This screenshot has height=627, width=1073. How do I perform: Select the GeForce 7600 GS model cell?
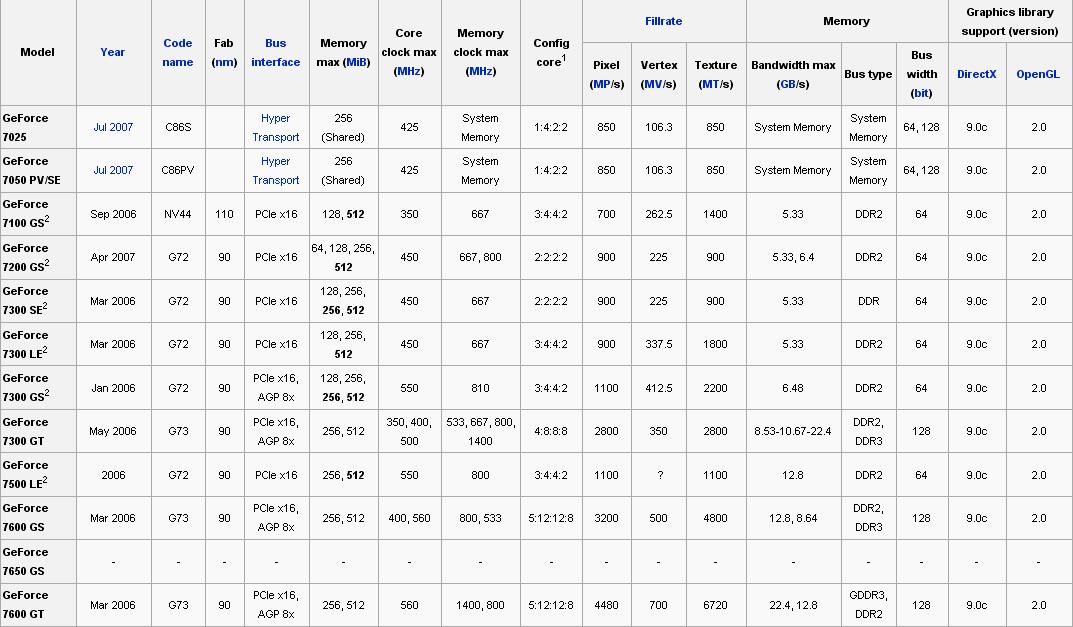(x=38, y=518)
